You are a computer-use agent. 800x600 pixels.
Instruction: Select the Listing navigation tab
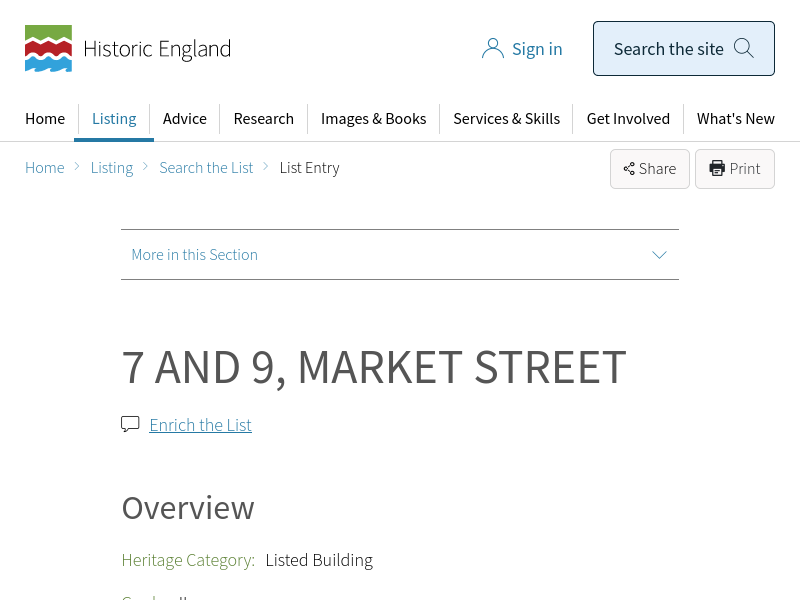tap(114, 119)
